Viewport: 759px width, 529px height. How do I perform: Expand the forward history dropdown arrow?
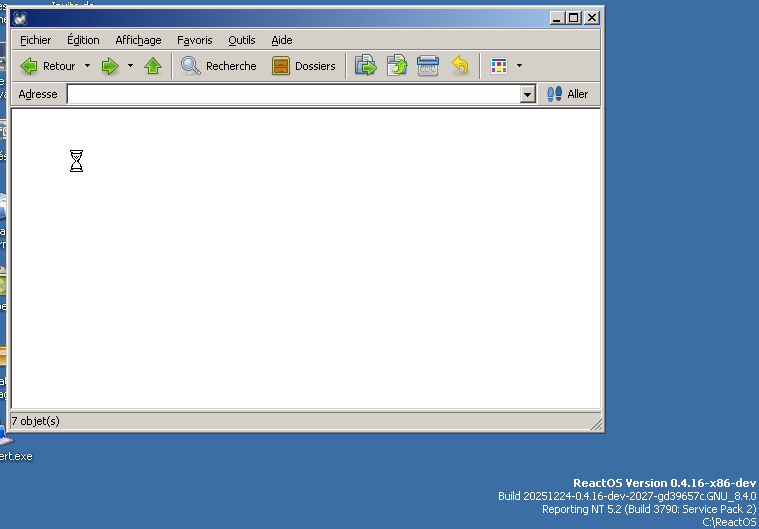[x=130, y=66]
